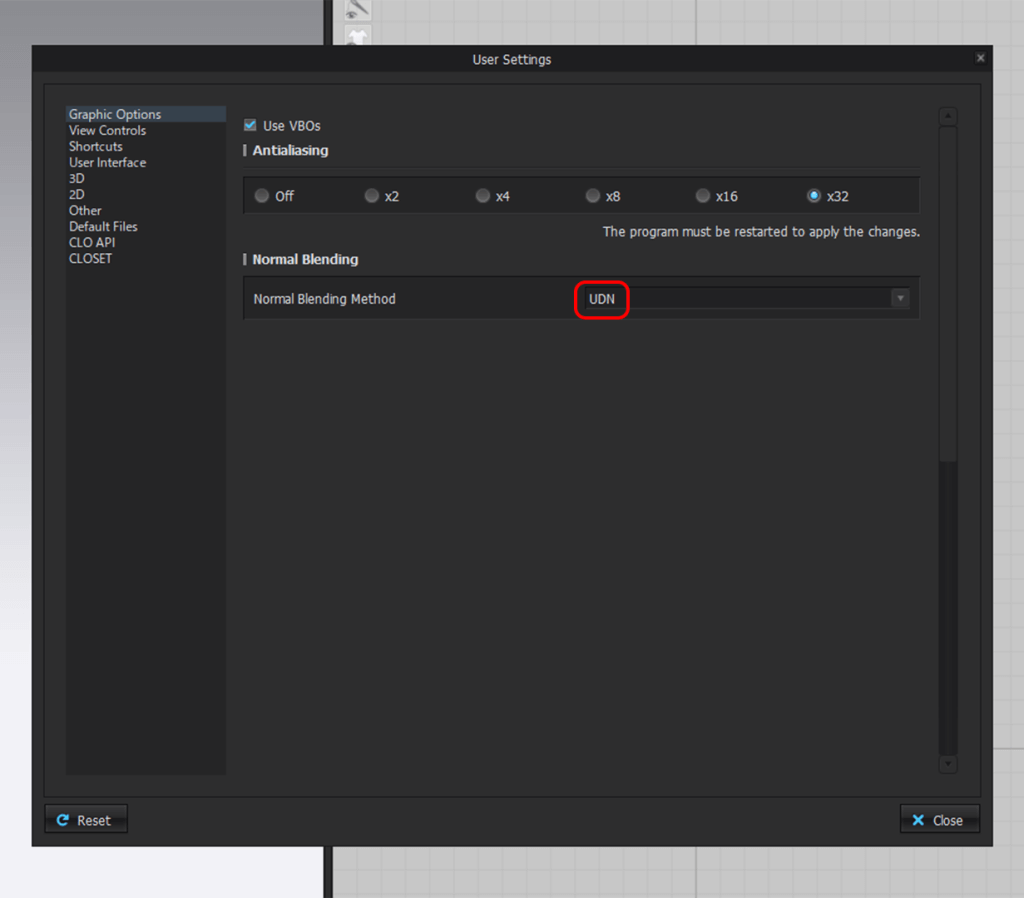Click the blue X icon on the Close button
Screen dimensions: 1024x898
click(918, 819)
